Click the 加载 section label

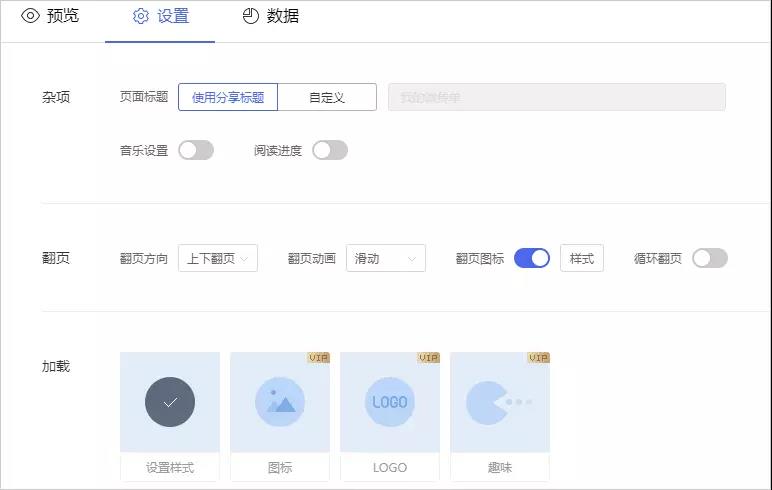[56, 366]
